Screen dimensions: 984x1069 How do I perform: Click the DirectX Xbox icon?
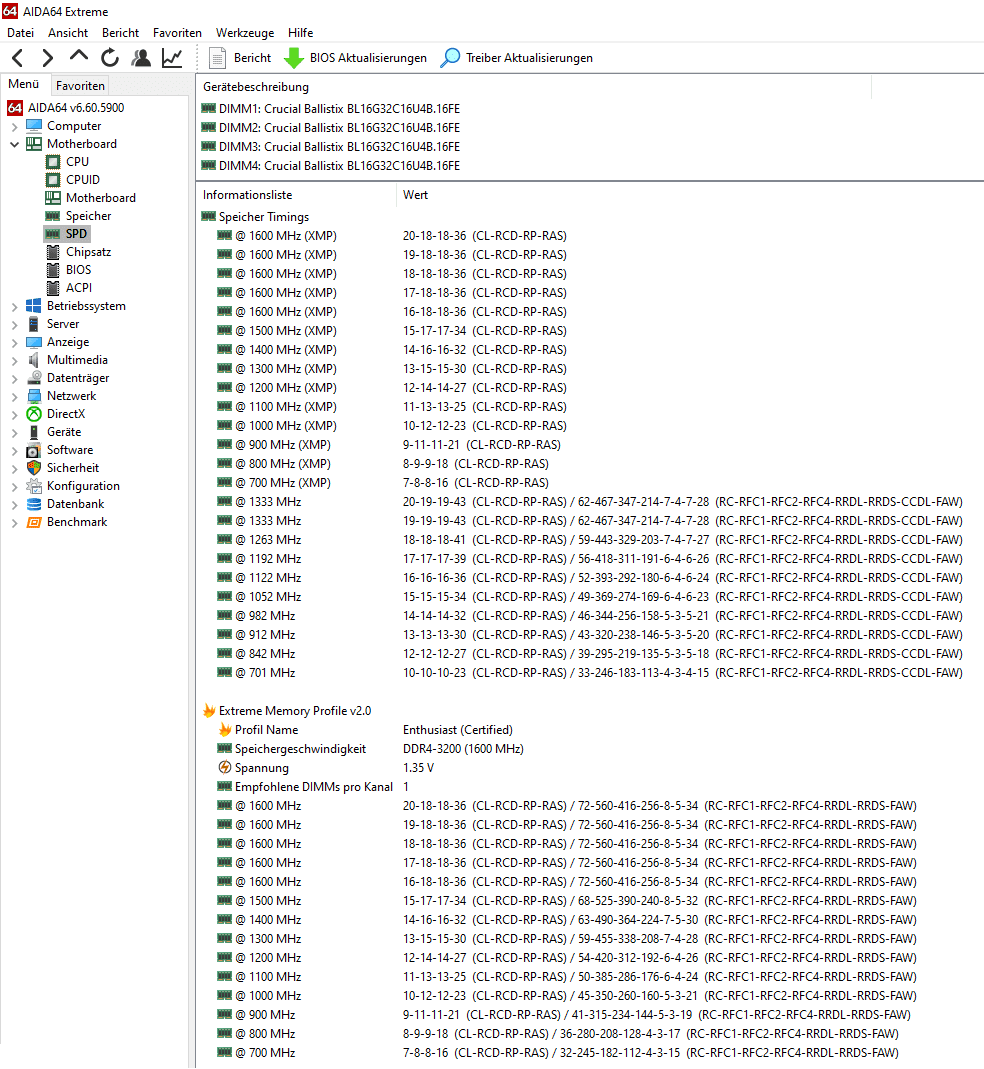(x=34, y=414)
